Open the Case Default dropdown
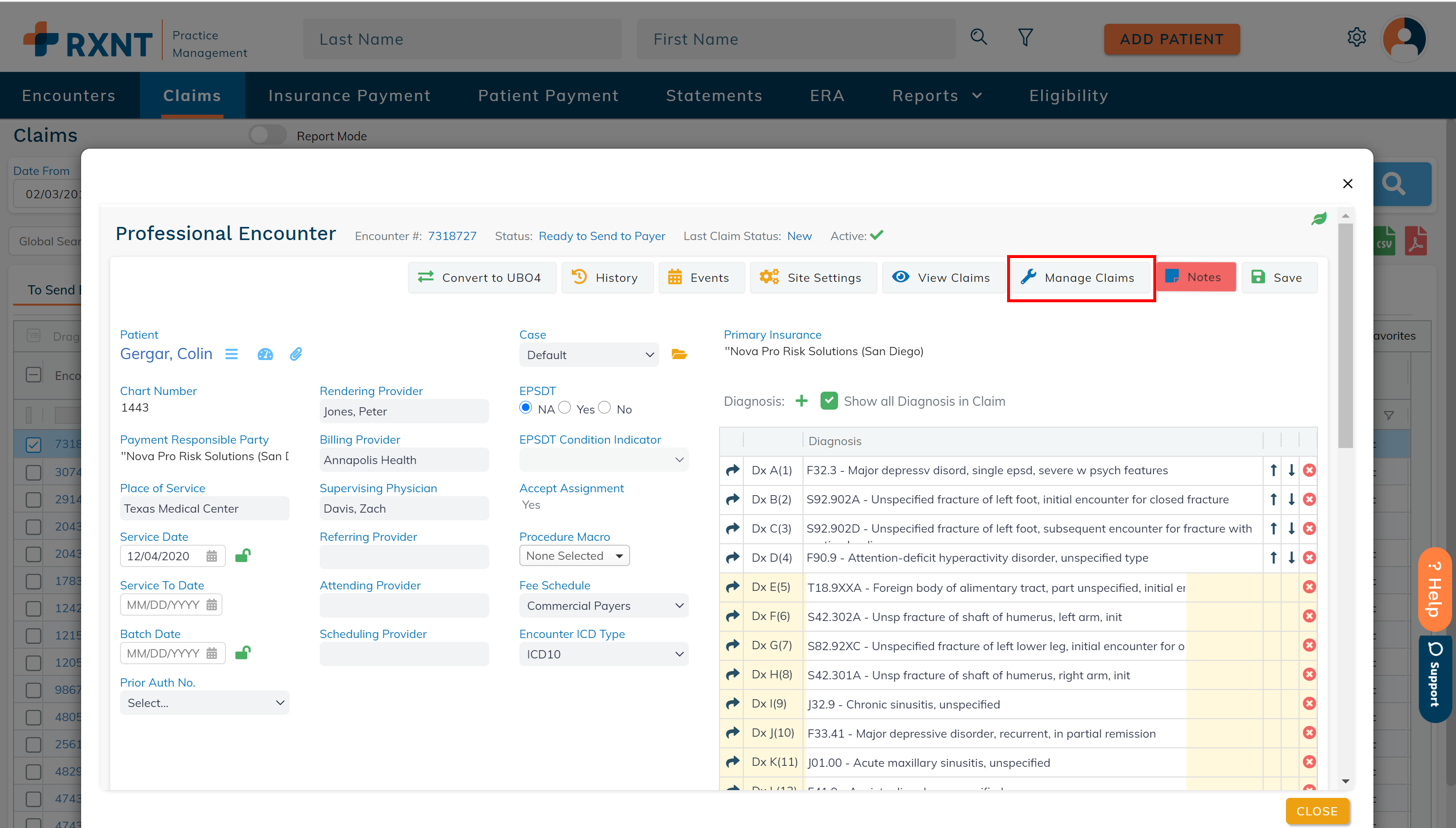Viewport: 1456px width, 828px height. click(588, 355)
